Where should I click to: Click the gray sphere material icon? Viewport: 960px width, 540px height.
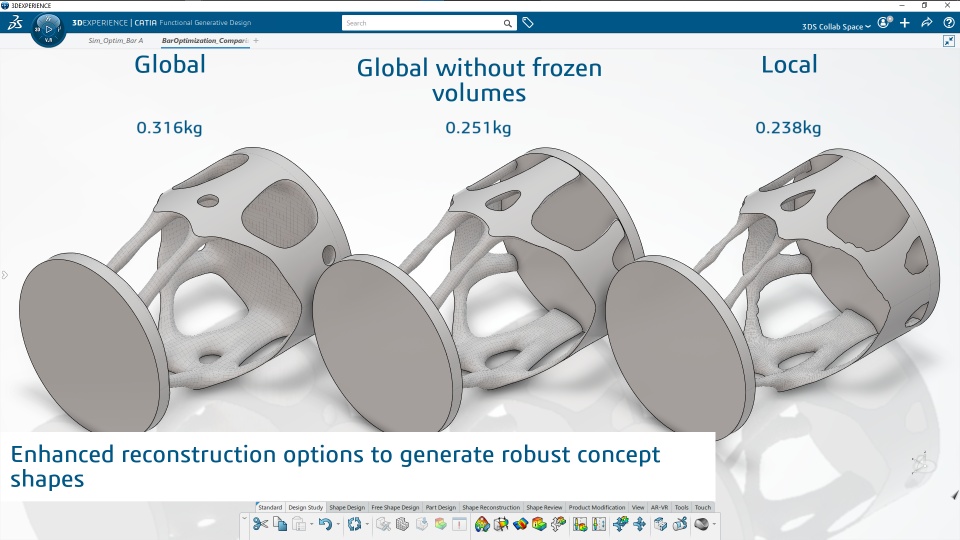tap(702, 524)
